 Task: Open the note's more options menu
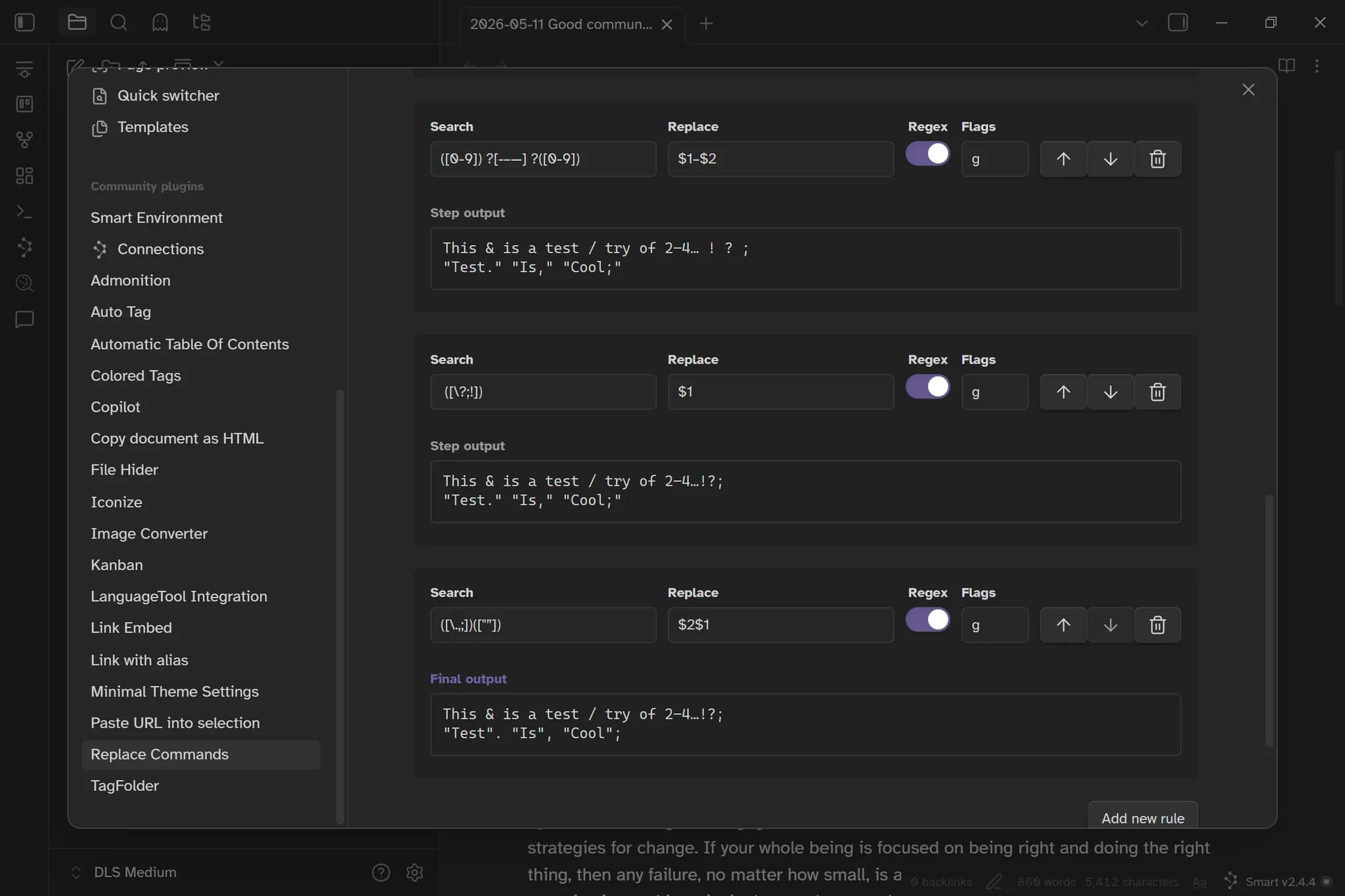(x=1317, y=66)
